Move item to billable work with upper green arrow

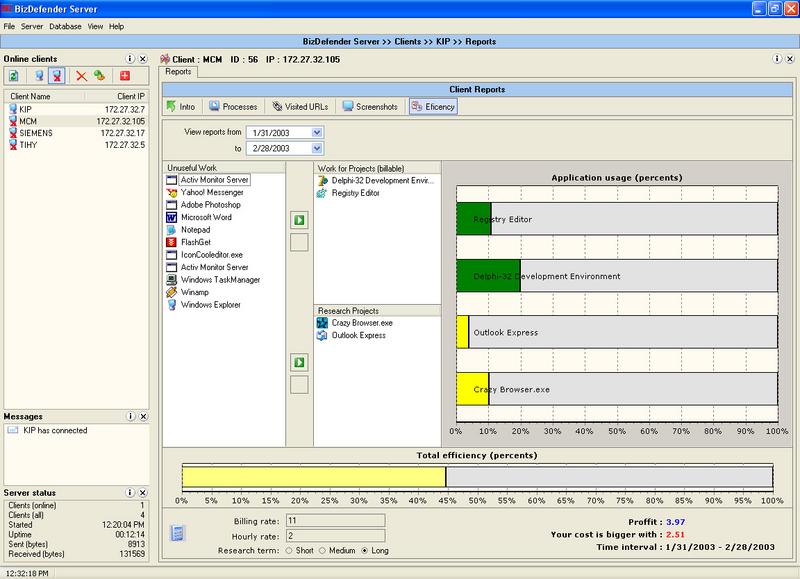coord(299,220)
